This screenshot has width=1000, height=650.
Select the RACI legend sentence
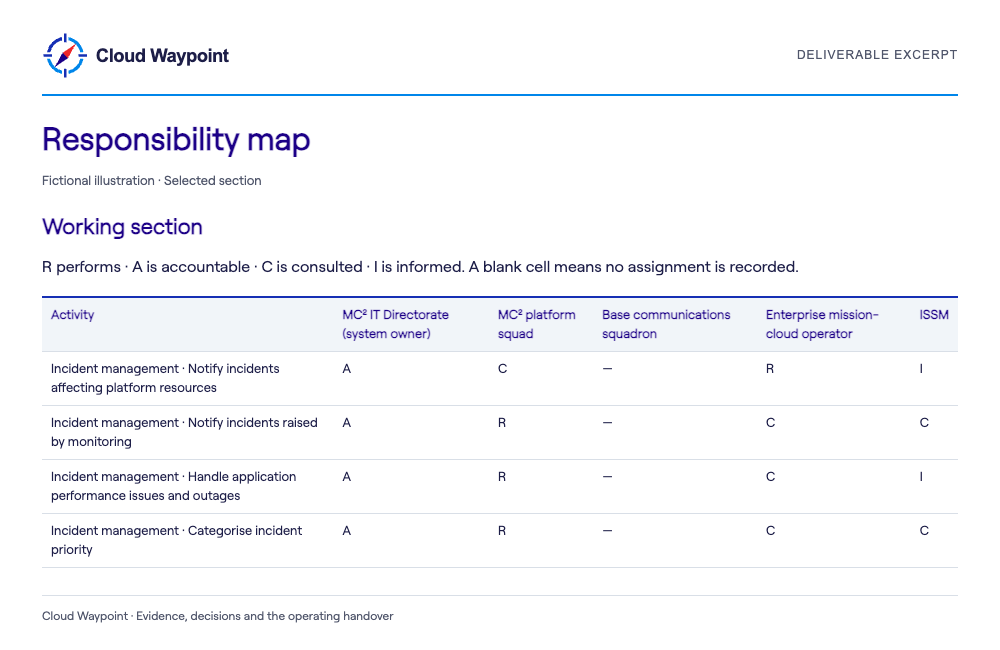[x=420, y=267]
